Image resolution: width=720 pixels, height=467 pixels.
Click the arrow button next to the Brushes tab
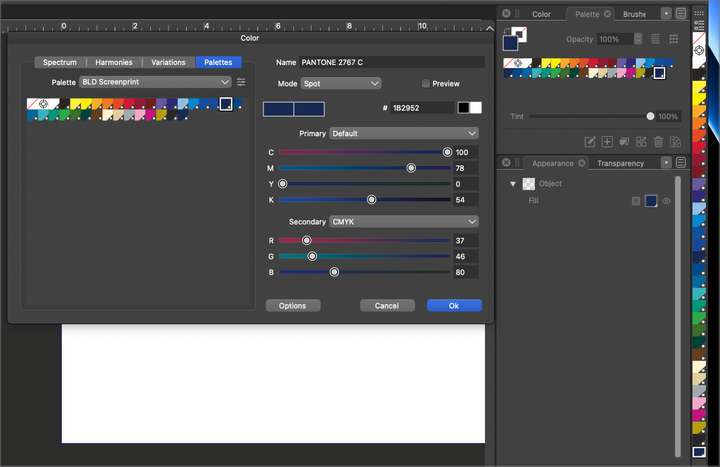click(666, 14)
